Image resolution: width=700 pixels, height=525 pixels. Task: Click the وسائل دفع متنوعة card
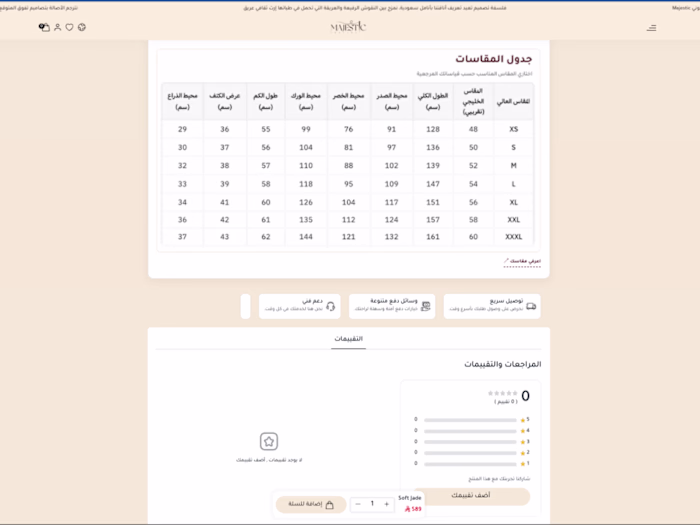click(x=392, y=306)
